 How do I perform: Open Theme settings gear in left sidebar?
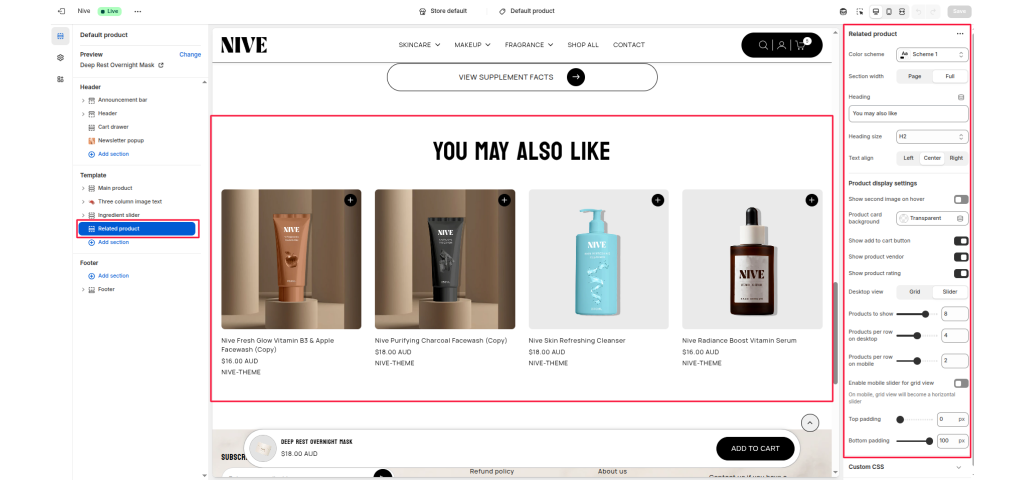(x=60, y=57)
